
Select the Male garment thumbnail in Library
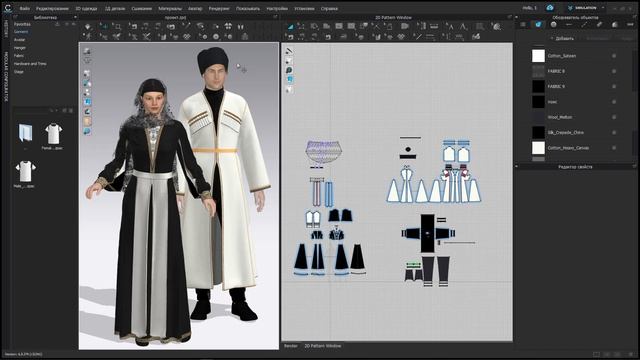(x=25, y=173)
